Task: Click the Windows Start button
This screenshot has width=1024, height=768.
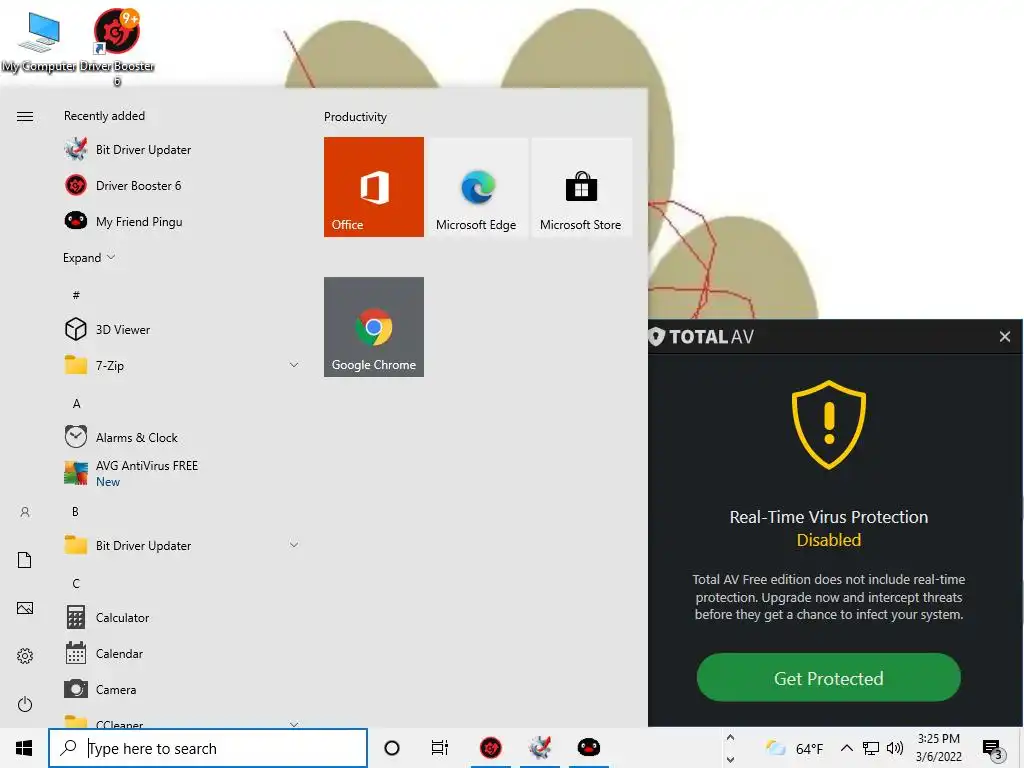Action: pyautogui.click(x=24, y=748)
